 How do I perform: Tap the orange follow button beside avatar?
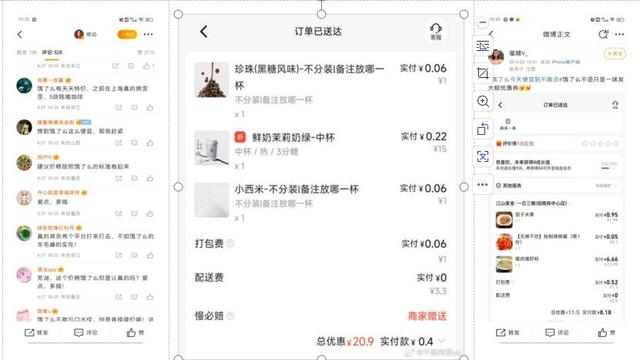click(127, 34)
